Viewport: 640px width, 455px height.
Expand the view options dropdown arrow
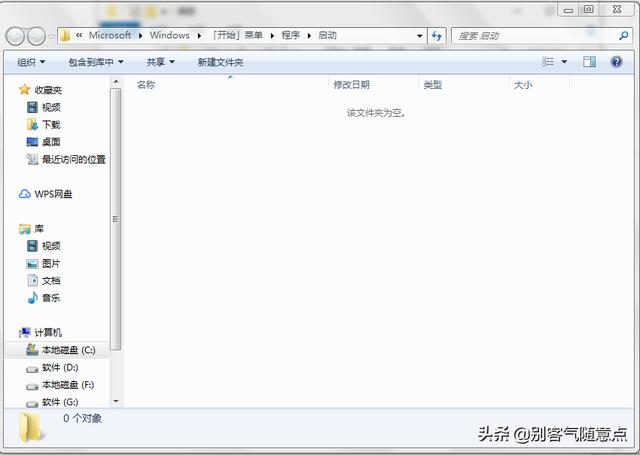564,62
